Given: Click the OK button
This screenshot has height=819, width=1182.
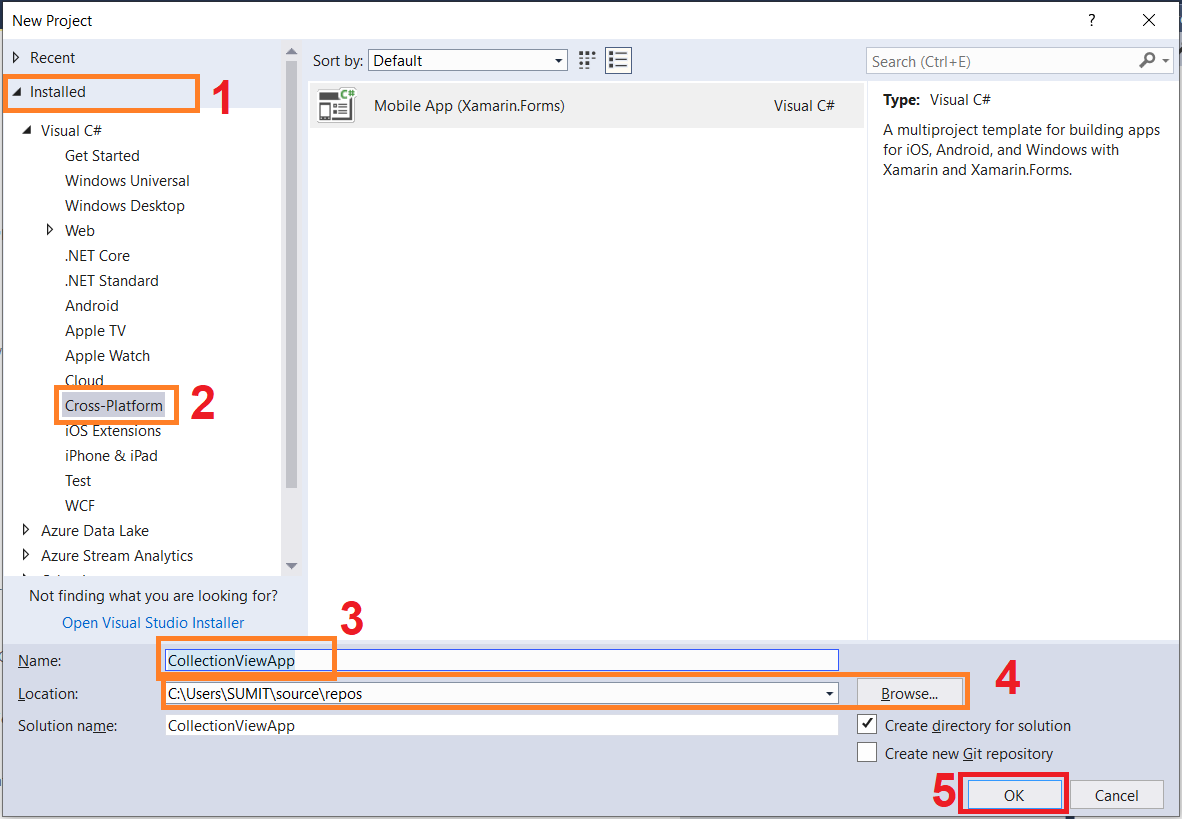Looking at the screenshot, I should click(1013, 794).
